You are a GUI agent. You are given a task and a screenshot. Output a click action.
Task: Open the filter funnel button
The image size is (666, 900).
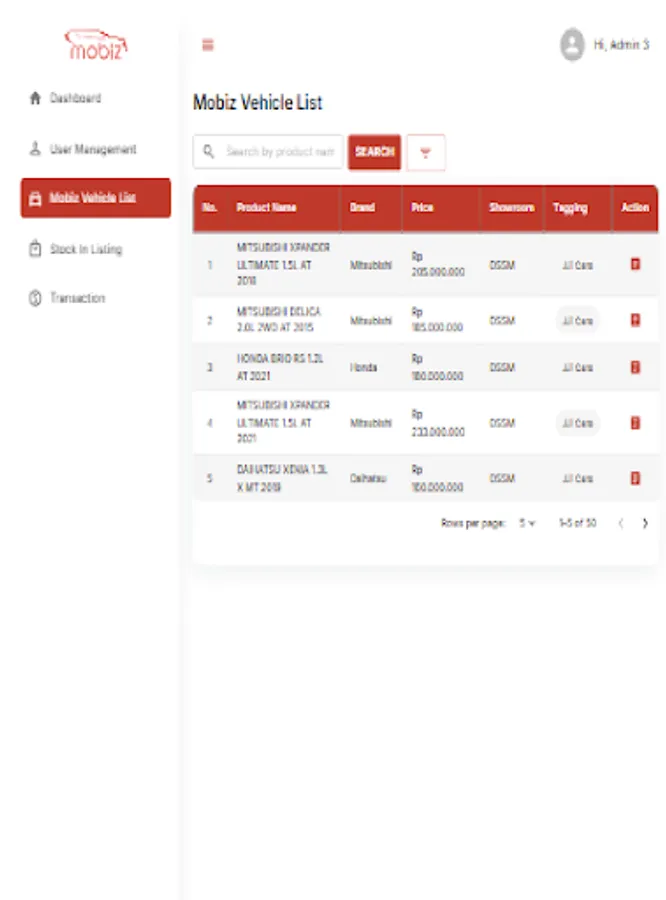click(425, 153)
